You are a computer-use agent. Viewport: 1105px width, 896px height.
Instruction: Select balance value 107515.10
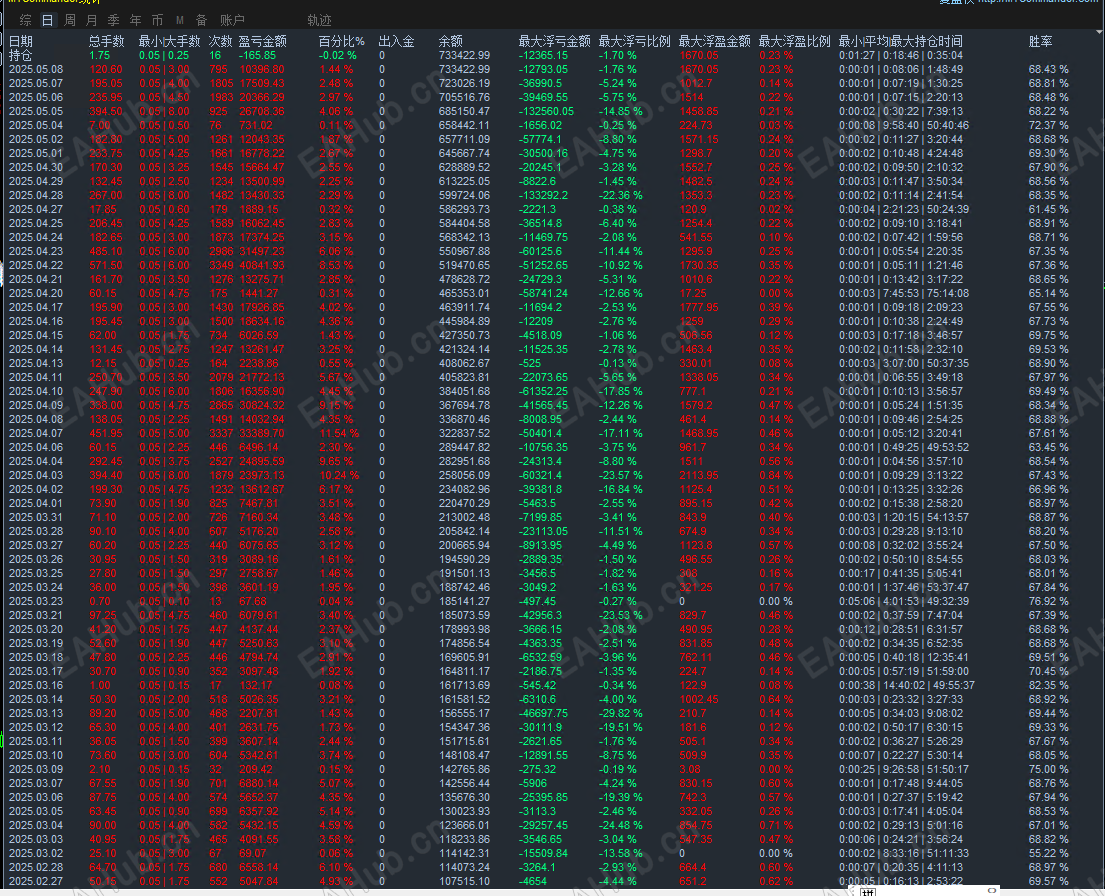click(464, 881)
